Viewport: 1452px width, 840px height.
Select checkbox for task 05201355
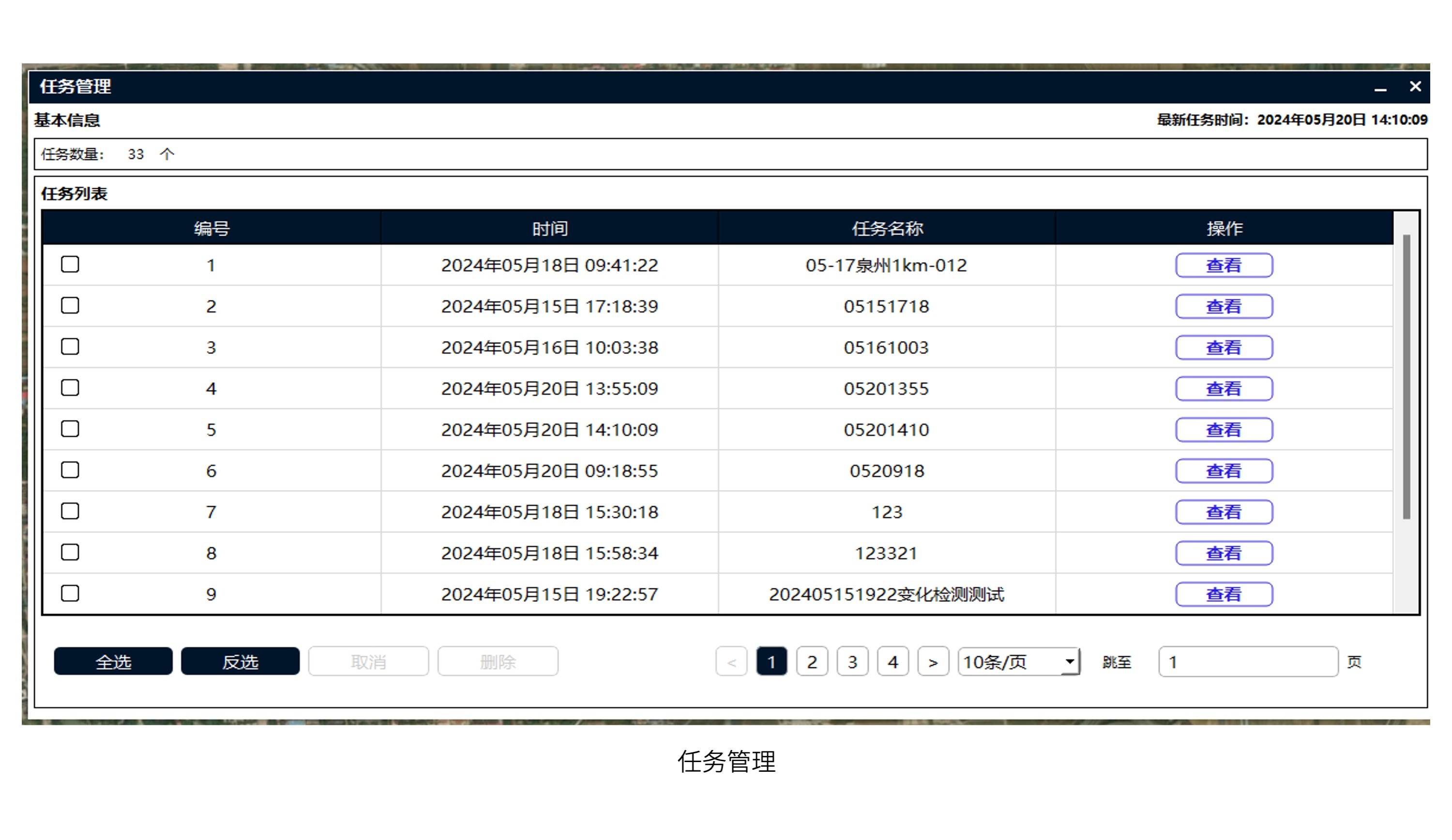(x=70, y=388)
